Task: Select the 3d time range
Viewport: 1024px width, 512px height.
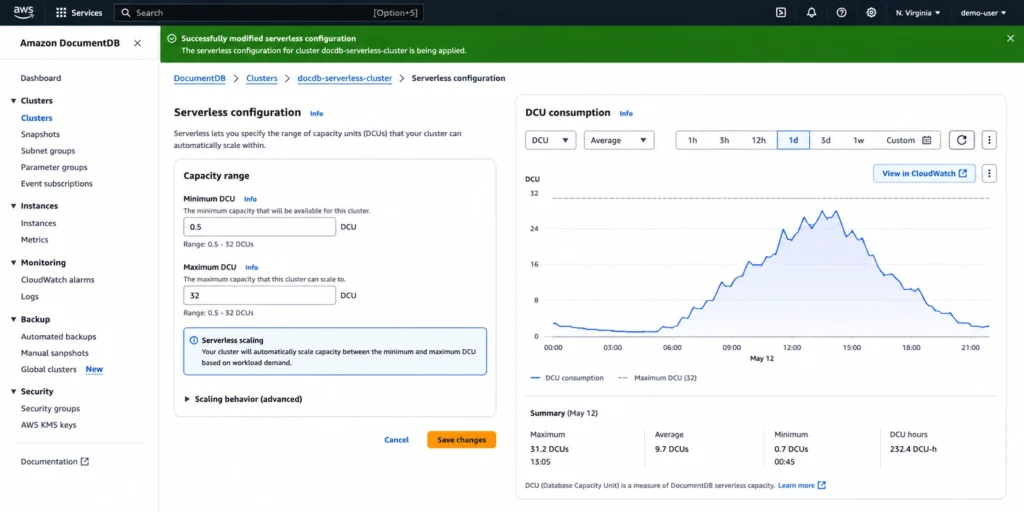Action: click(825, 140)
